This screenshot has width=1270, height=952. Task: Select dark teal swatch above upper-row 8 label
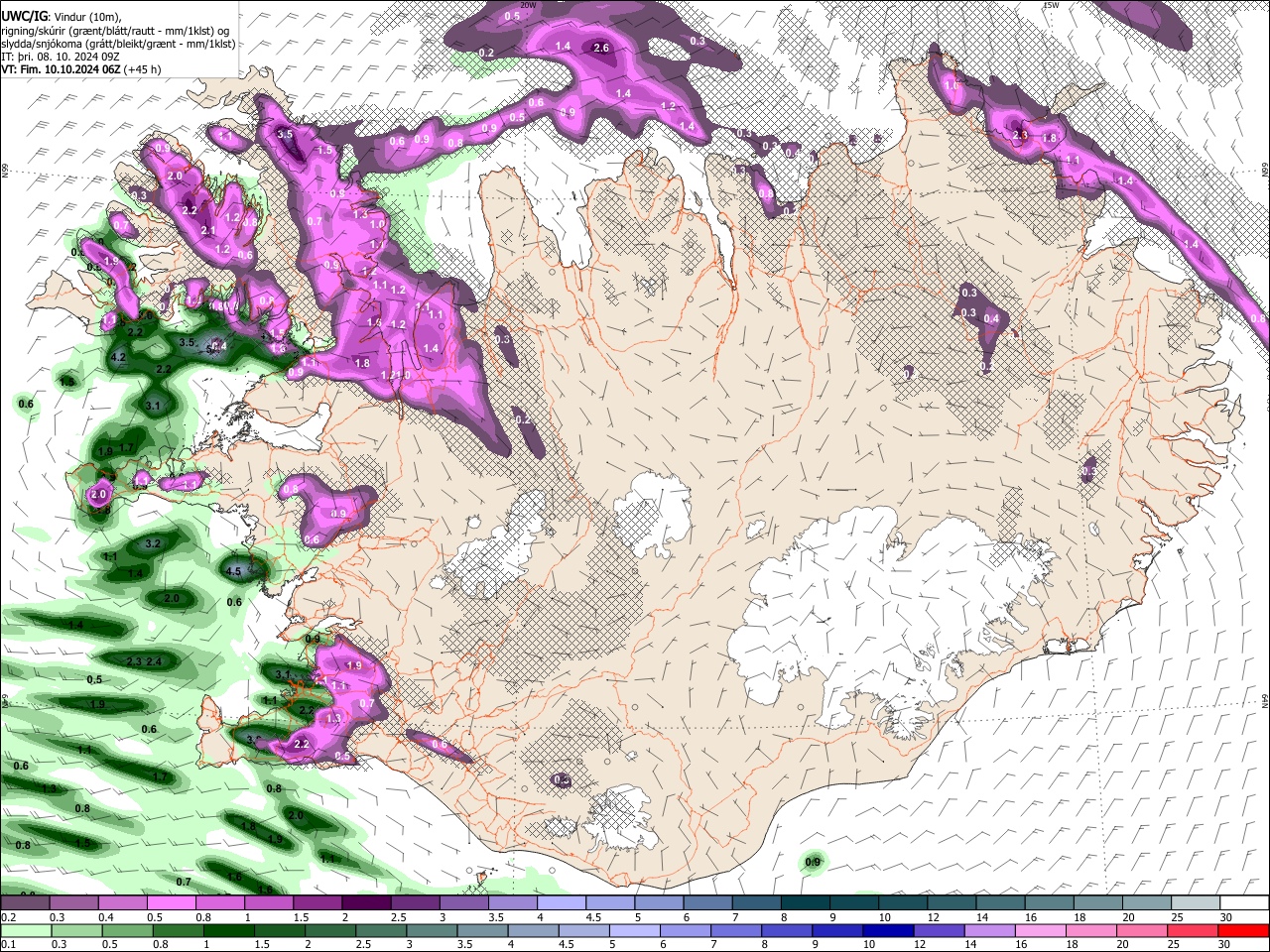tap(805, 903)
